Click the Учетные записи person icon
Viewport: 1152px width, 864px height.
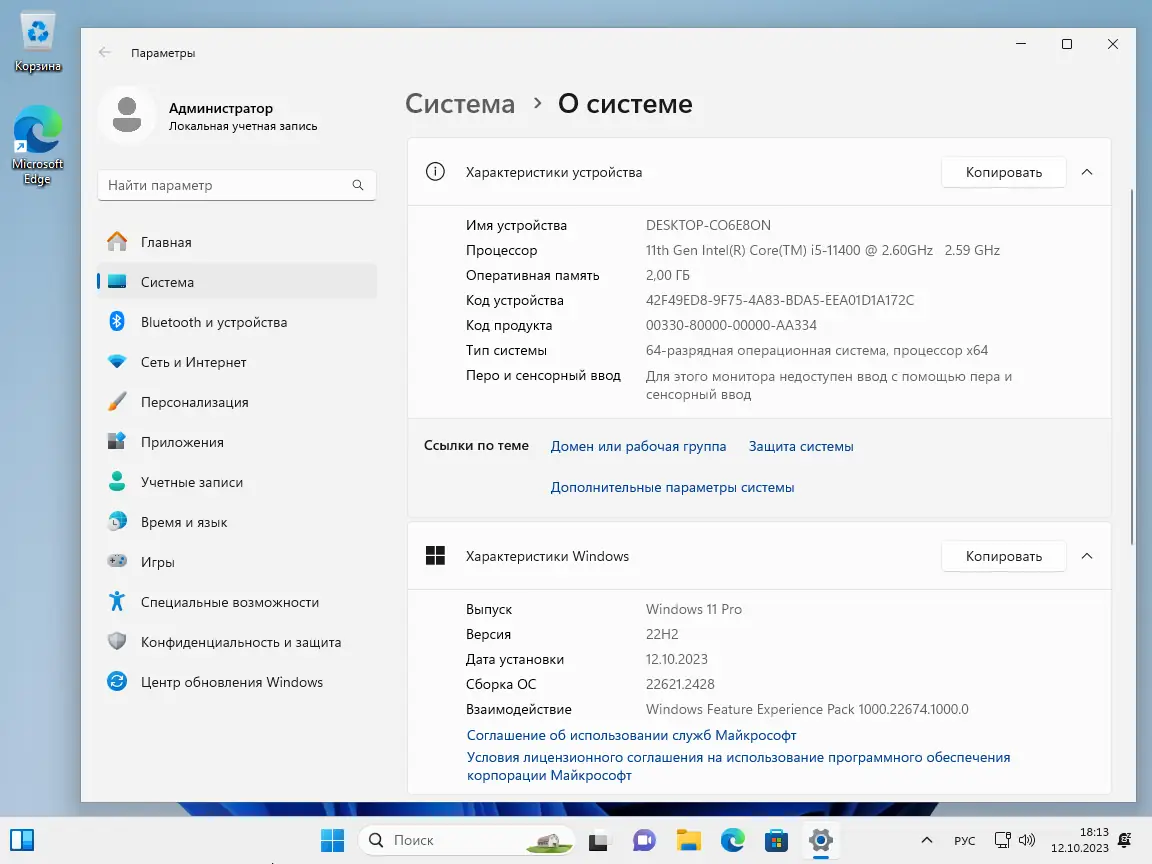(x=117, y=482)
